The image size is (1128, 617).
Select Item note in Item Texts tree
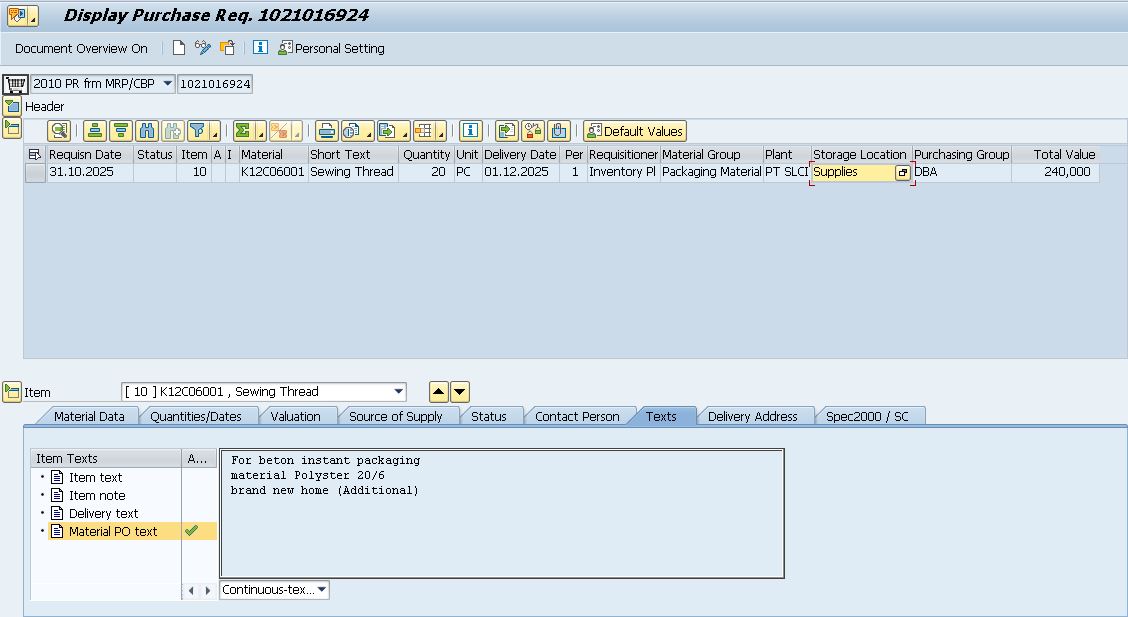[97, 495]
